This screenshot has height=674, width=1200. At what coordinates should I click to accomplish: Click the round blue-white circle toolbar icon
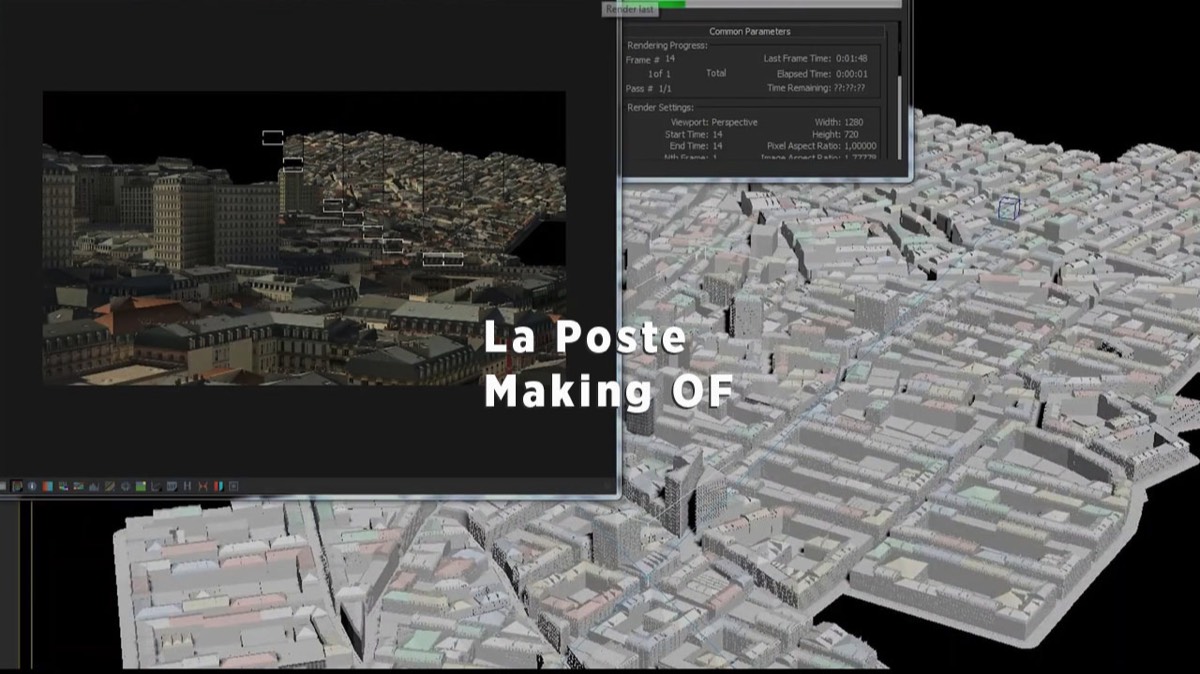click(x=32, y=486)
